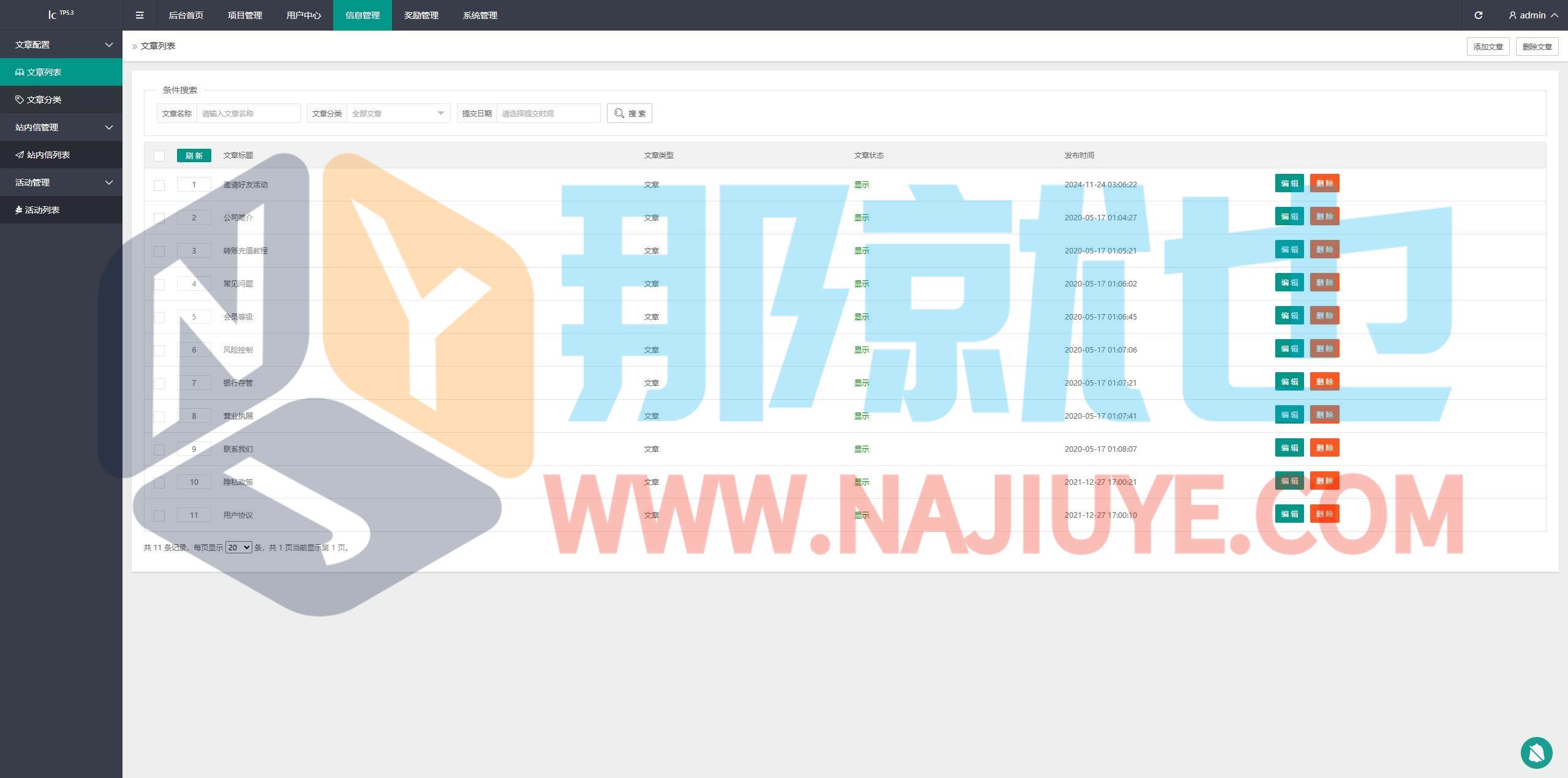
Task: Toggle the select-all checkbox in table header
Action: 159,156
